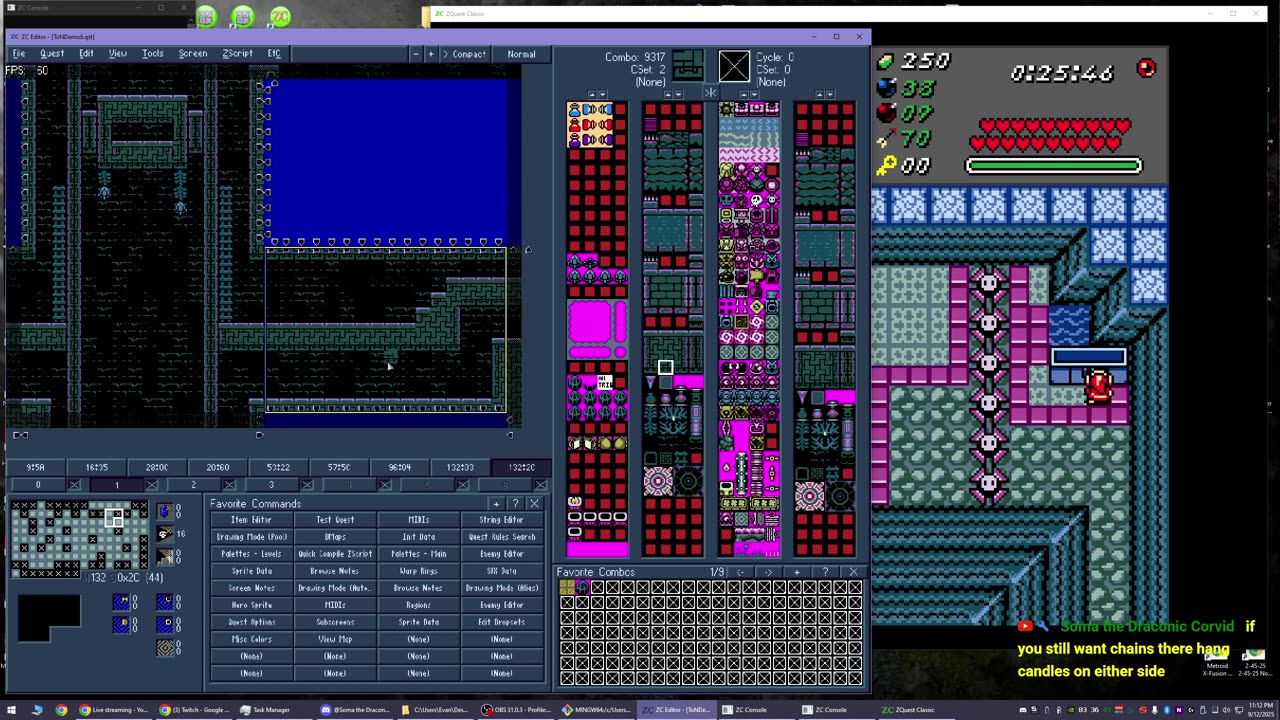Click the Item Editor favorite command
The image size is (1280, 720).
(251, 520)
